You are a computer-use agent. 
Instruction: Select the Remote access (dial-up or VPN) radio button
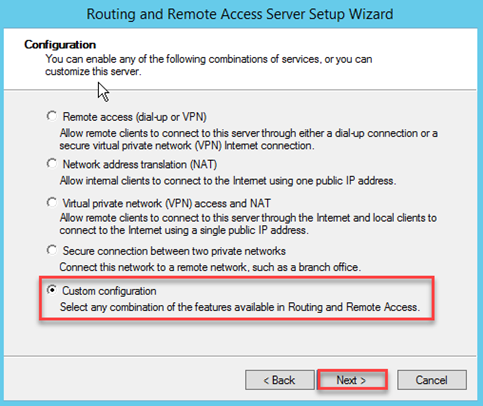[52, 116]
